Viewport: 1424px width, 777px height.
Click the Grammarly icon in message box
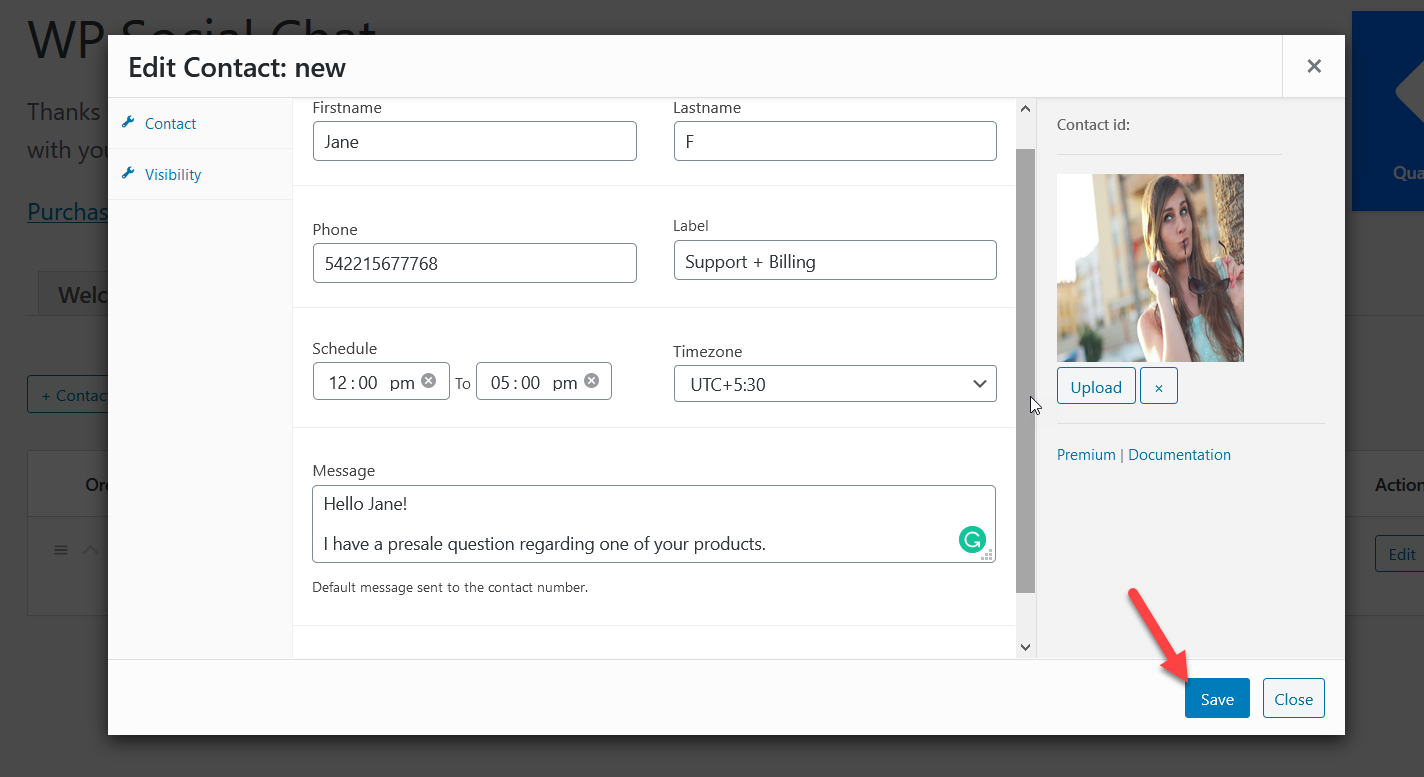click(x=972, y=541)
